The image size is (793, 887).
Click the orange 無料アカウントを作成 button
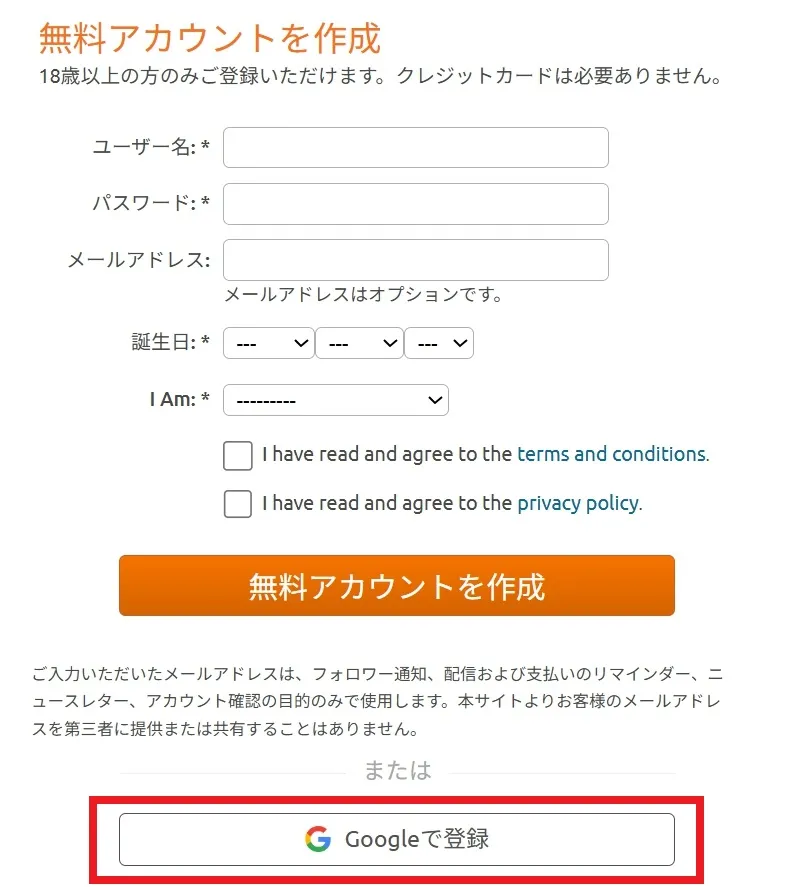396,586
